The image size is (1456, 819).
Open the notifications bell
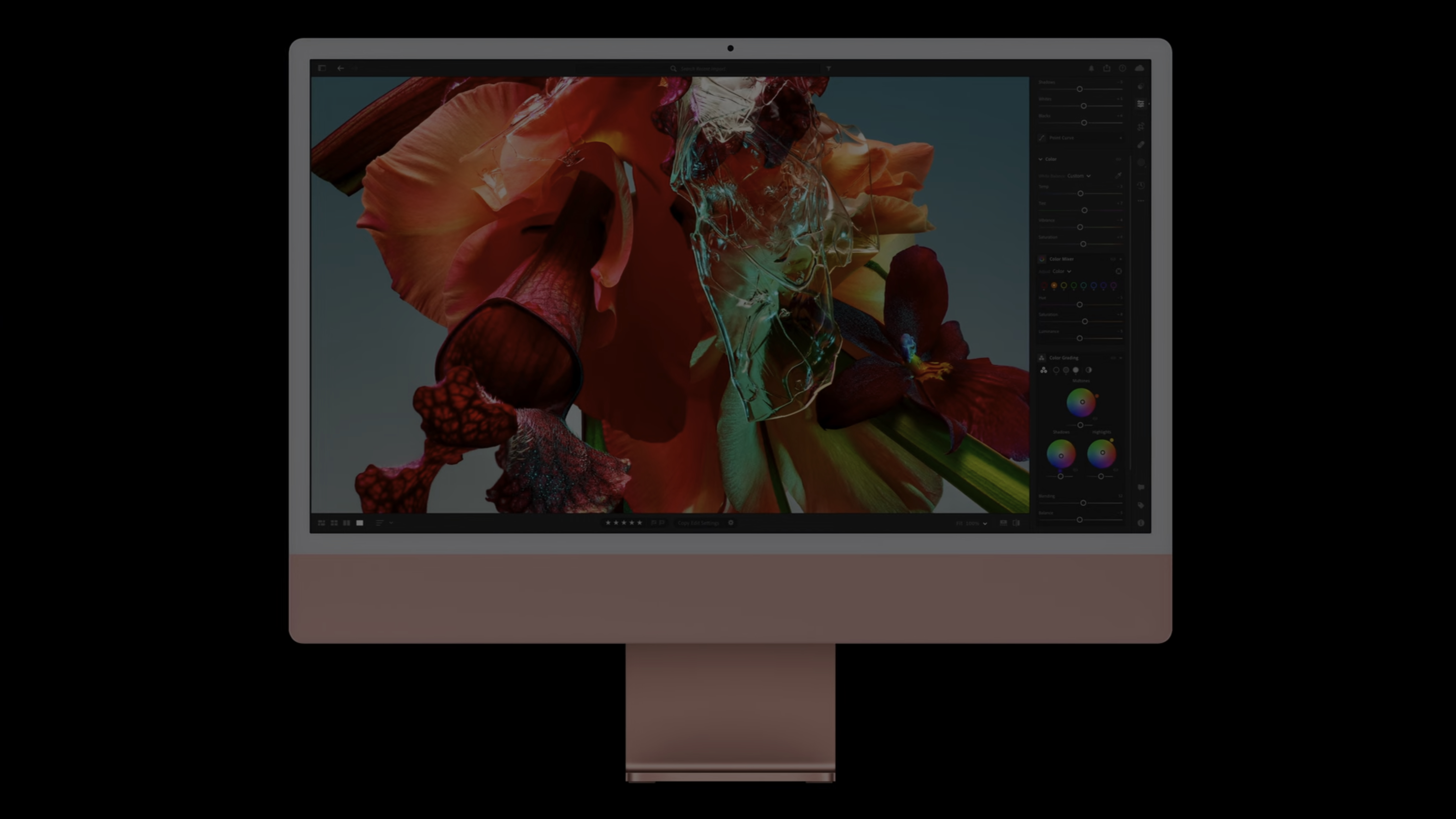tap(1092, 68)
